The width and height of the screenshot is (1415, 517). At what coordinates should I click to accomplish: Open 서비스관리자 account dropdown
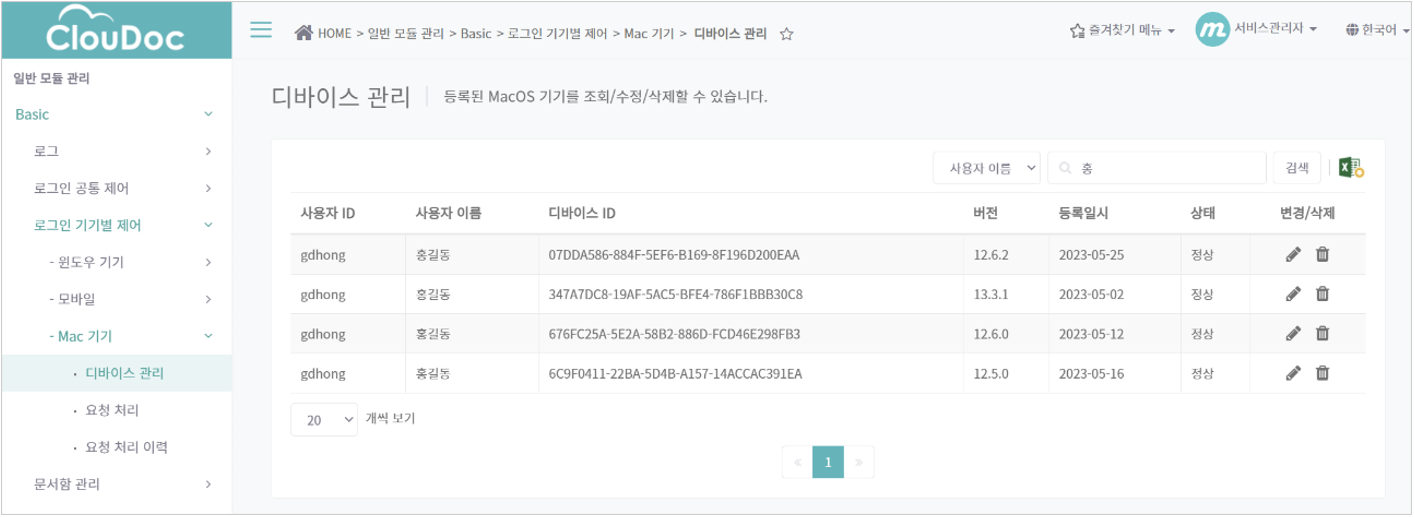coord(1275,29)
